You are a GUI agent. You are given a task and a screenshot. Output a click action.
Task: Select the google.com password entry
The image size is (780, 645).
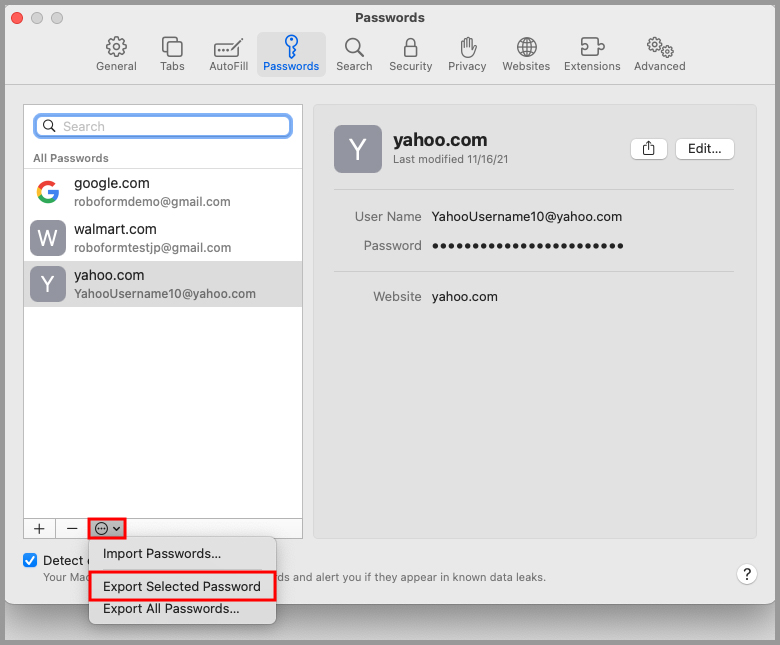[163, 192]
